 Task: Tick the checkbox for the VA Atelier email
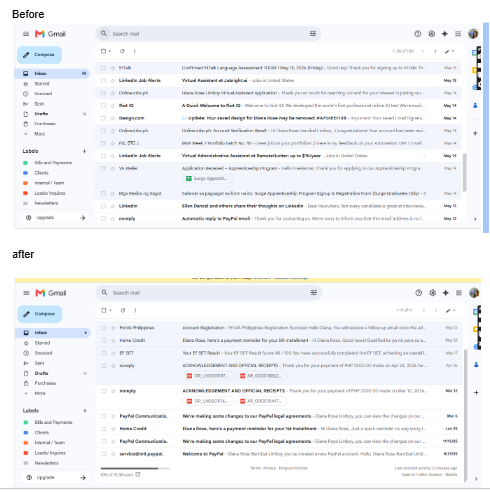point(103,168)
